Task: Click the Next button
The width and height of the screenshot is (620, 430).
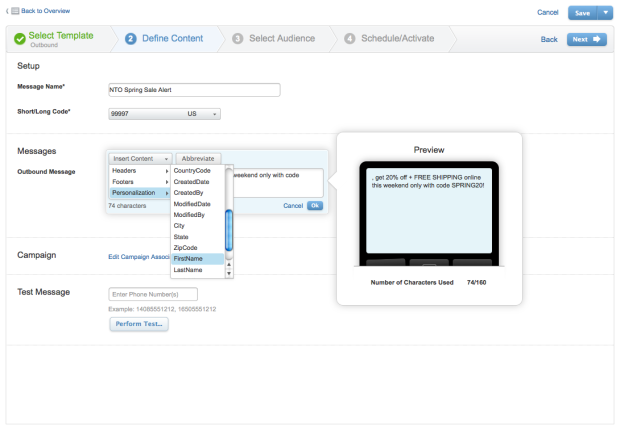Action: tap(586, 39)
